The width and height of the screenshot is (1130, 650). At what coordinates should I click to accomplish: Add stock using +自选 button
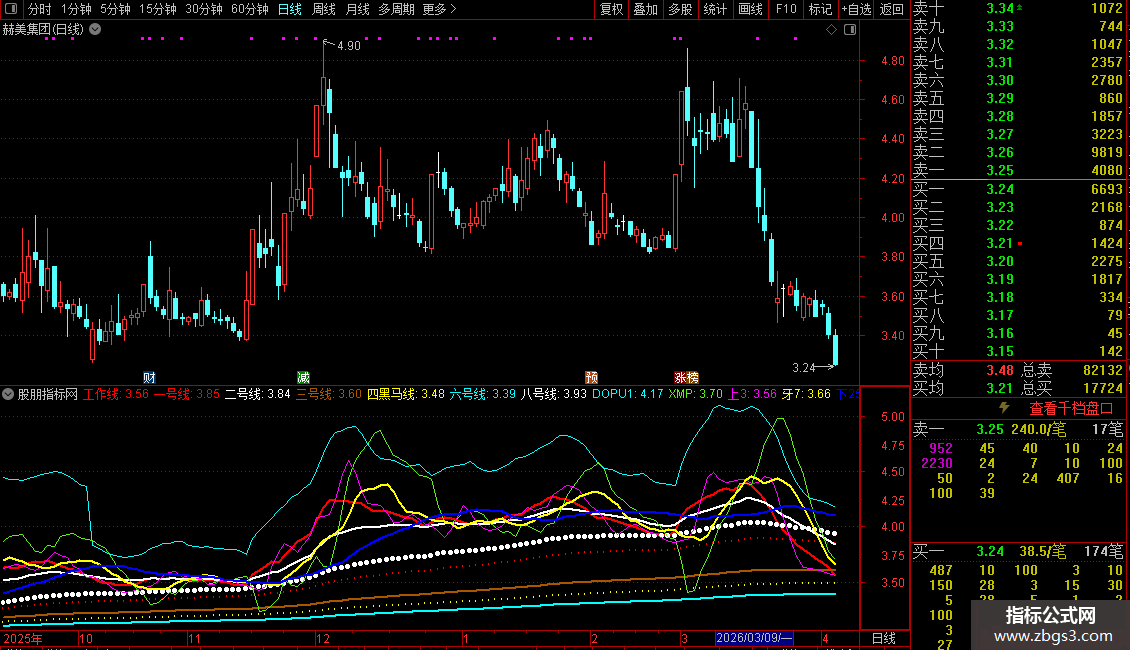click(856, 9)
